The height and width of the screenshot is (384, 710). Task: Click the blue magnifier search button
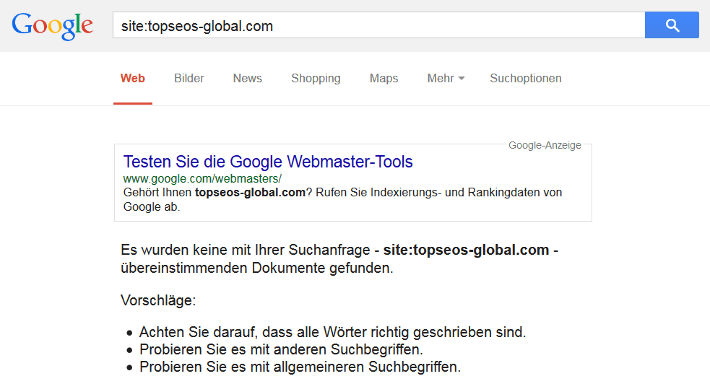[x=672, y=25]
